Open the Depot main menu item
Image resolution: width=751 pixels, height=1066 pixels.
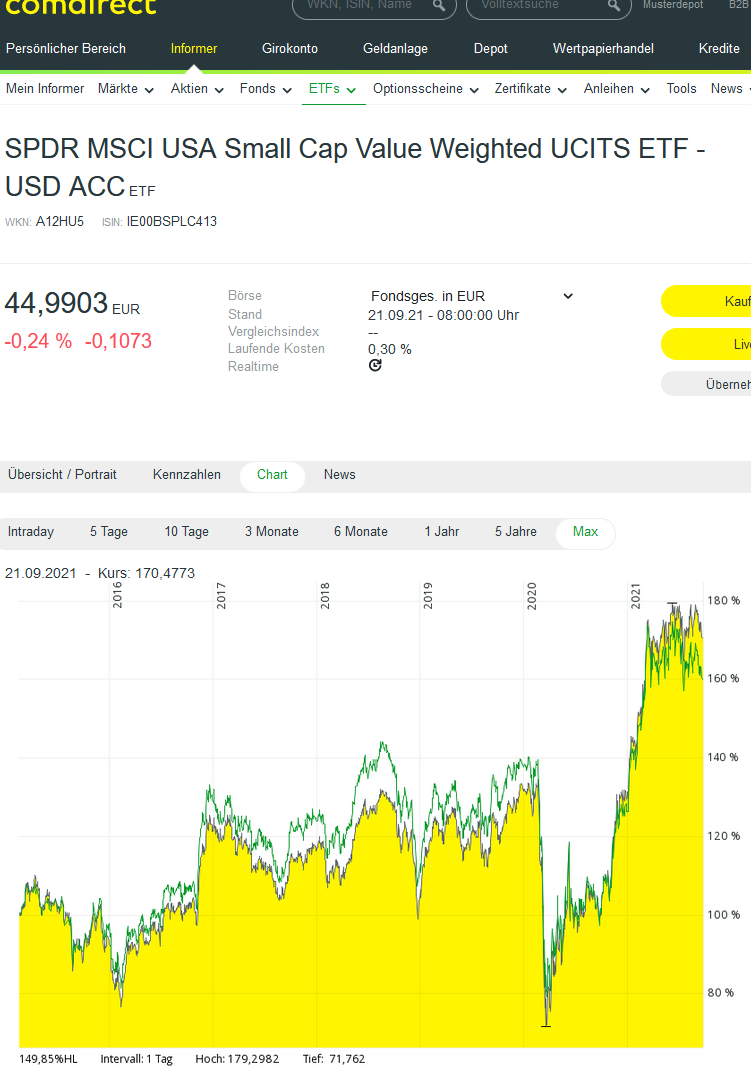point(490,49)
